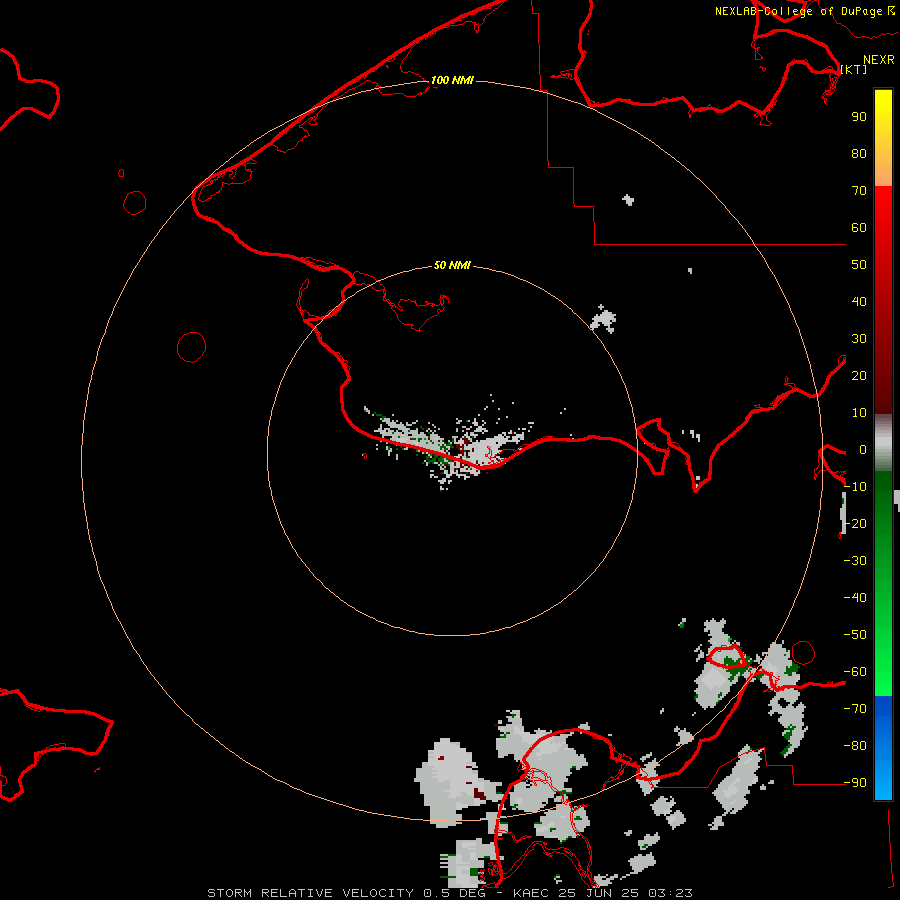Click the -50 value on the velocity scale
Screen dimensions: 900x900
[x=855, y=635]
